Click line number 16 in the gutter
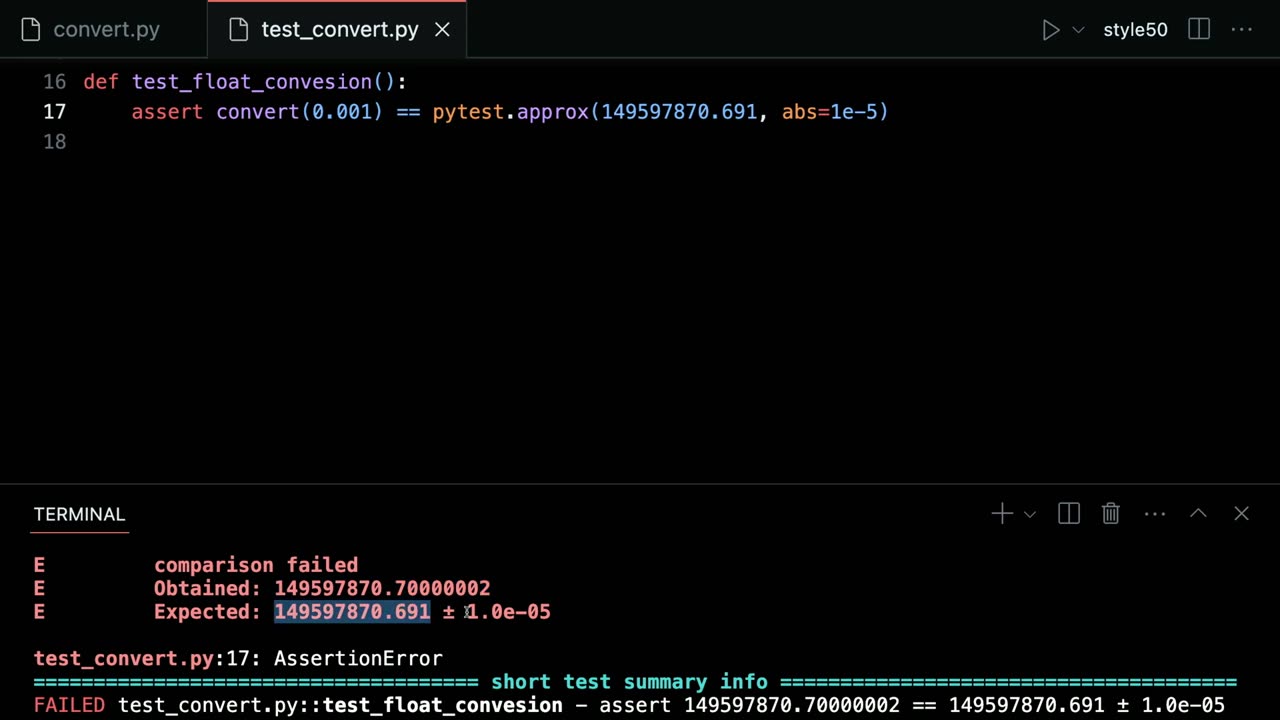Screen dimensions: 1280x720 tap(54, 82)
